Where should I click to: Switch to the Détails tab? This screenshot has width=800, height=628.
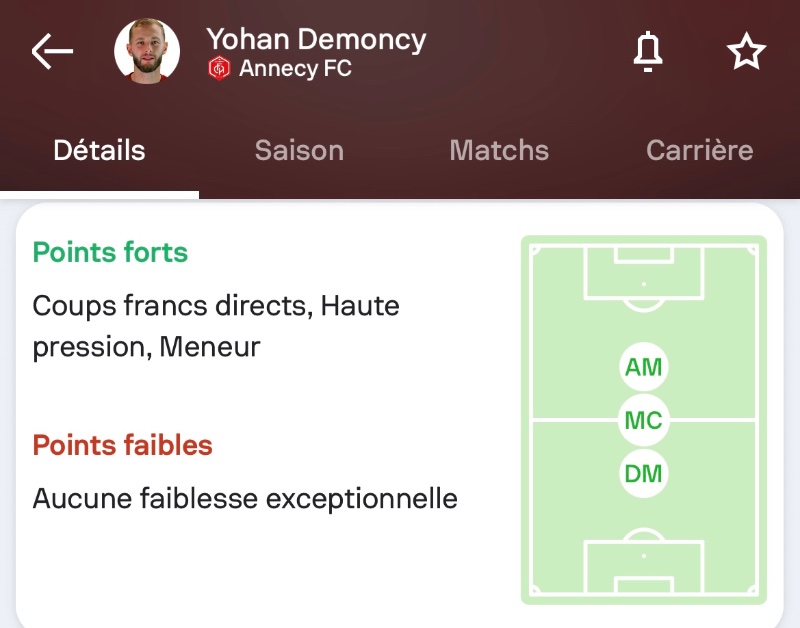(99, 151)
